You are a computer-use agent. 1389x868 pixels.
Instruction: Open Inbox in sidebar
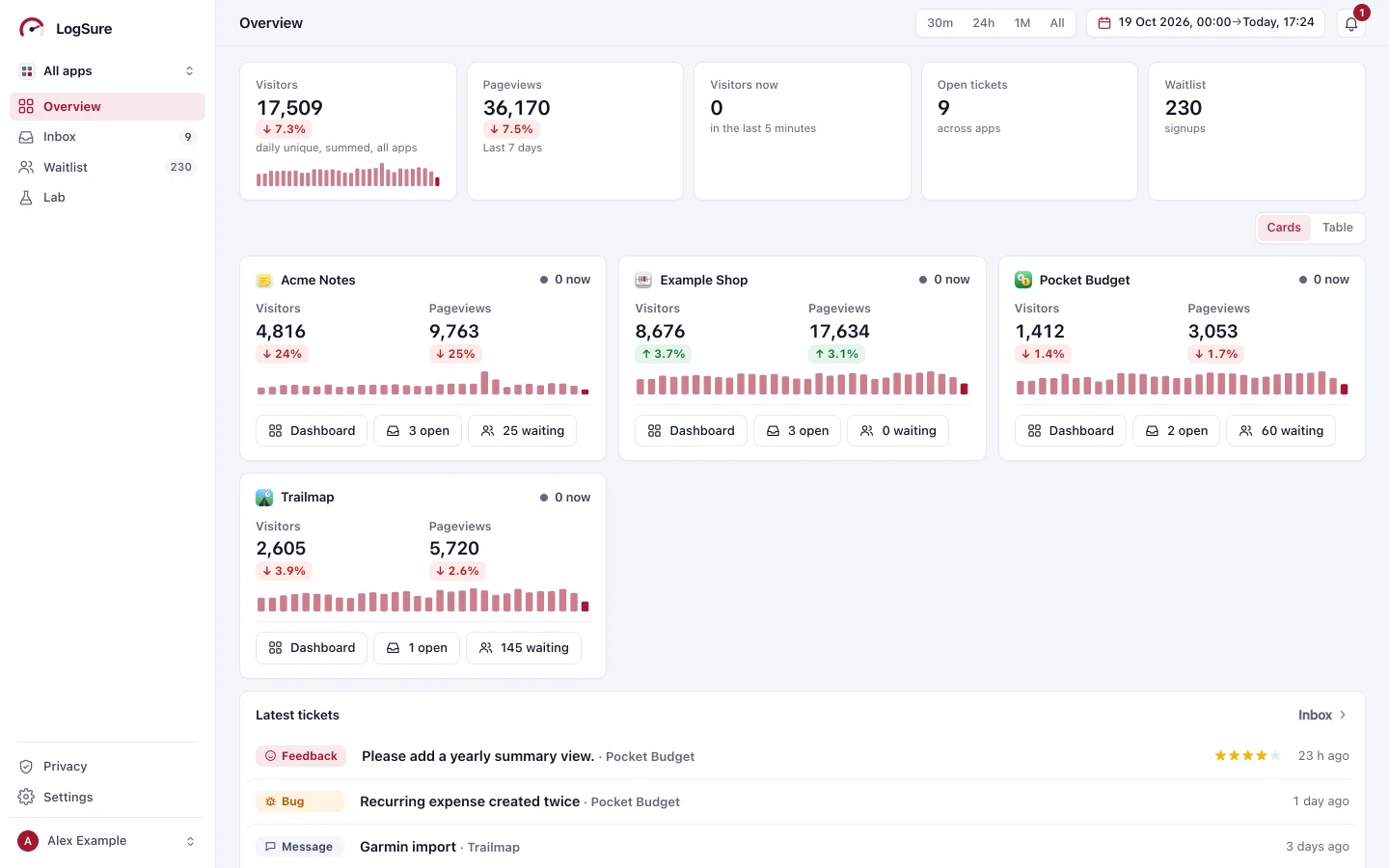tap(108, 137)
